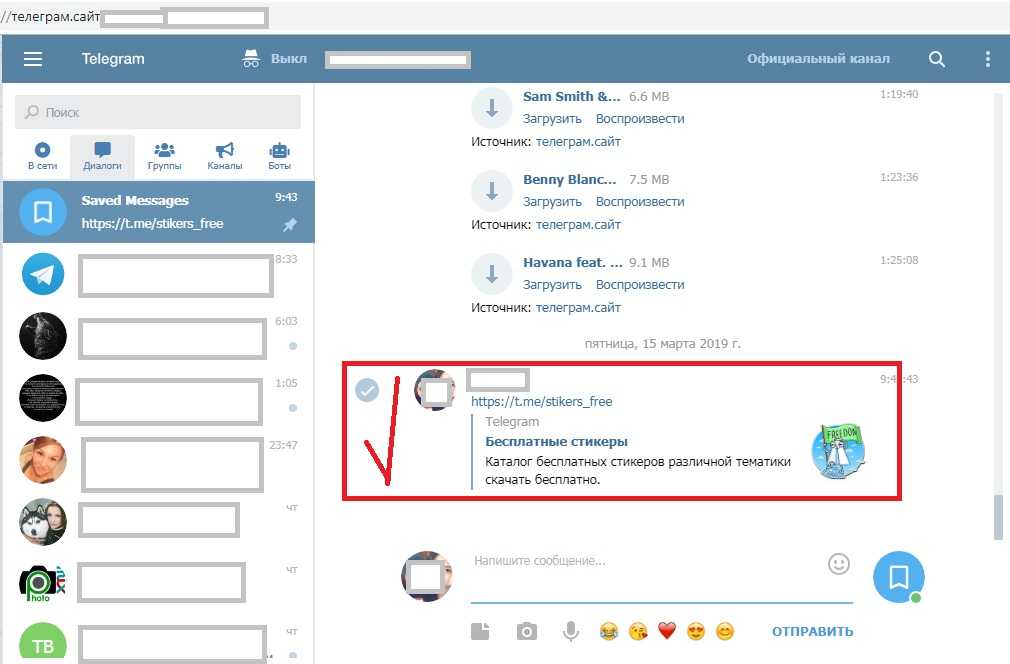
Task: Record voice message with microphone icon
Action: (x=571, y=632)
